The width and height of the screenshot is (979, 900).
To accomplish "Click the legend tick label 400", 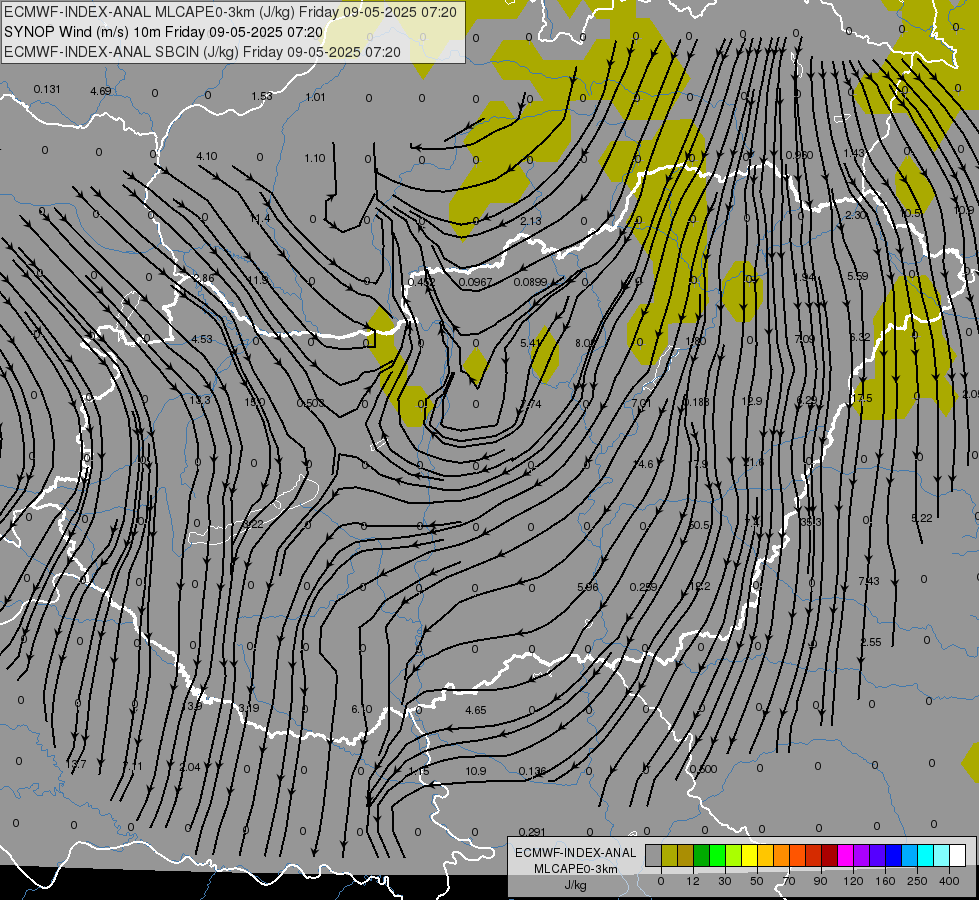I will point(949,881).
